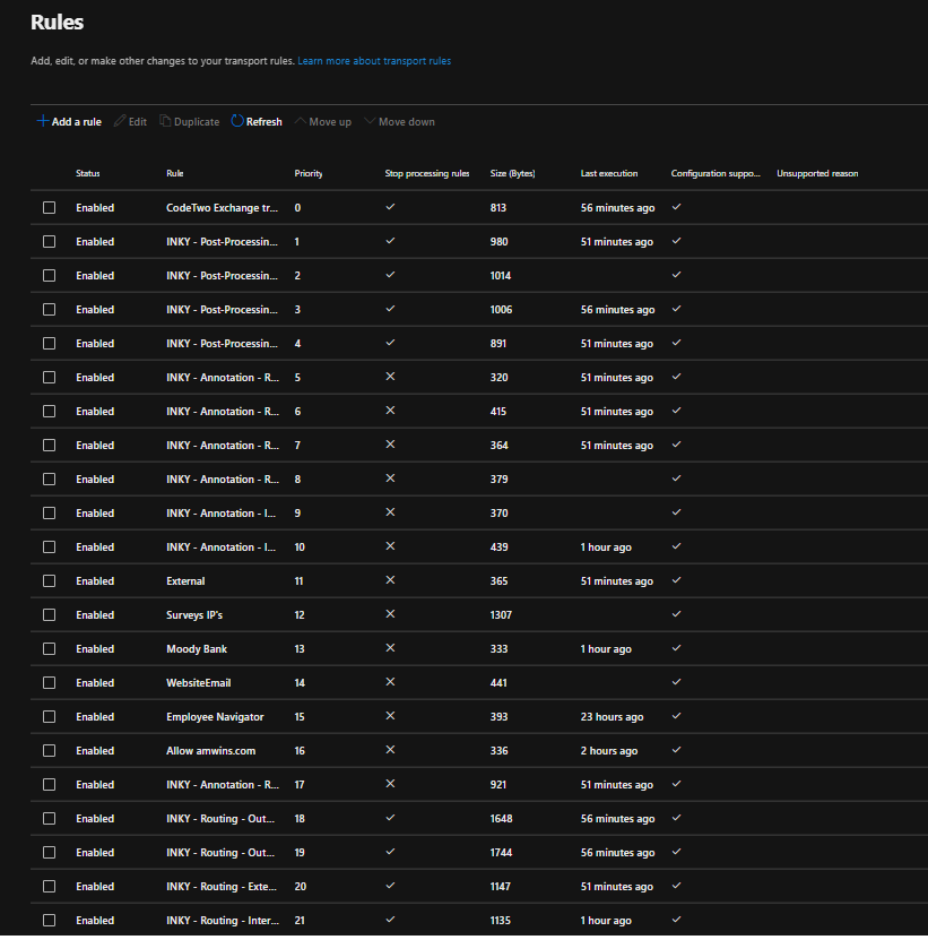Click the Refresh button label
The width and height of the screenshot is (928, 936).
264,122
